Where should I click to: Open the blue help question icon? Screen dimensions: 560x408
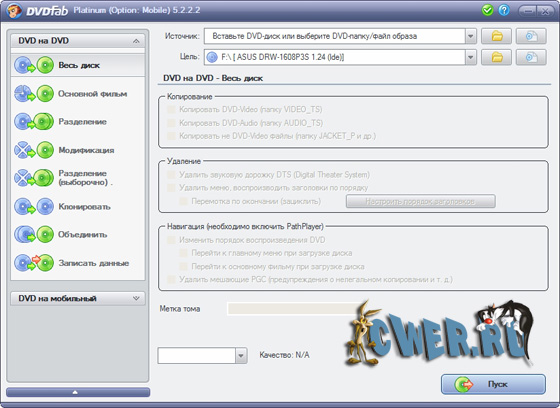coord(504,10)
